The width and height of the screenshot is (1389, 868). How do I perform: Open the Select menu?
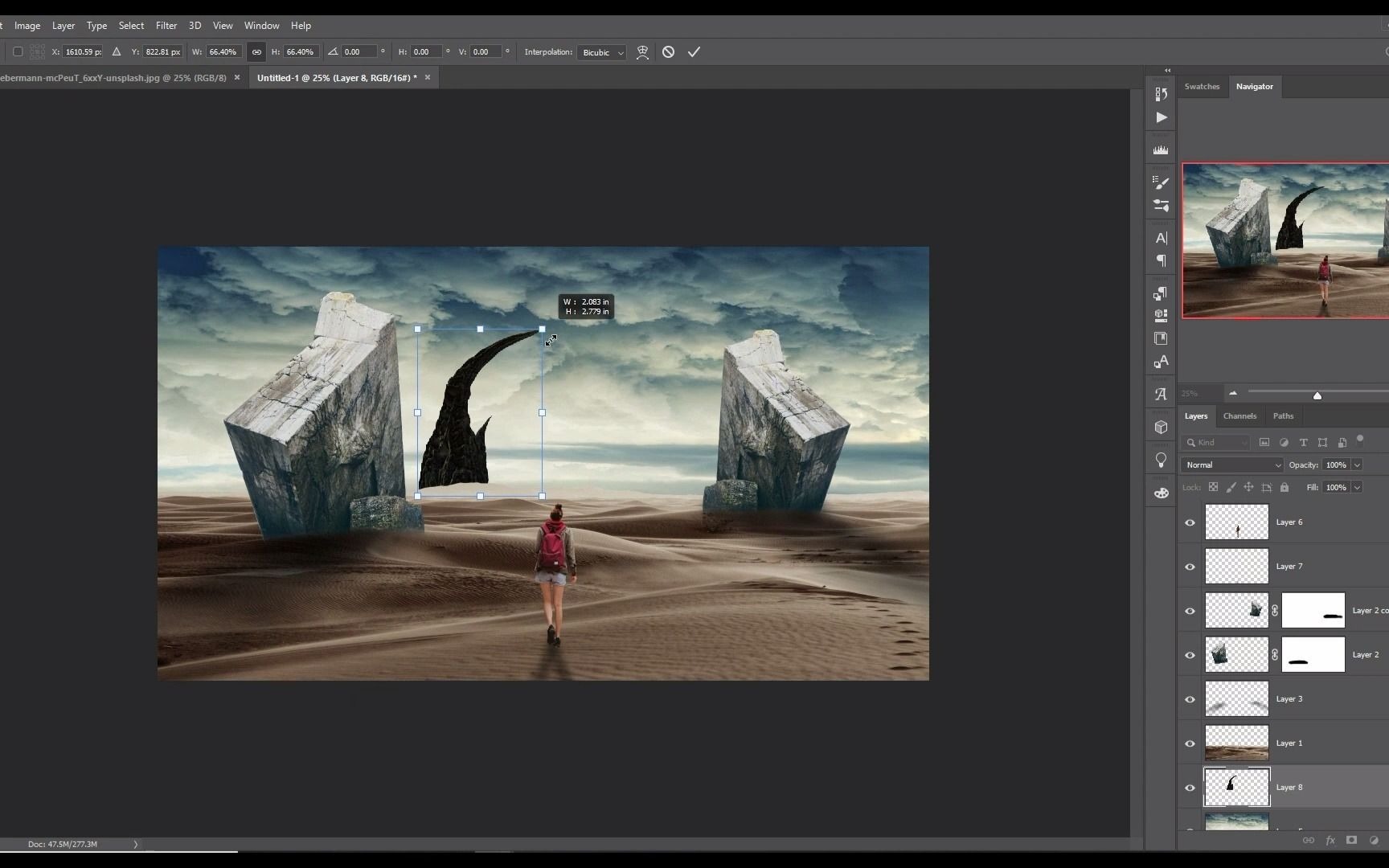pos(131,25)
